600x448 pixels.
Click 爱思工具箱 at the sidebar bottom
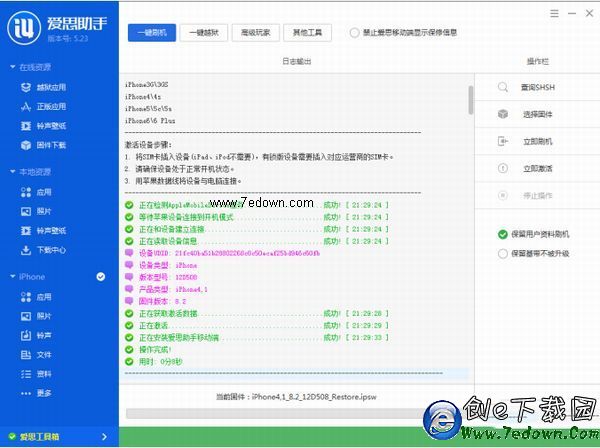[x=39, y=437]
